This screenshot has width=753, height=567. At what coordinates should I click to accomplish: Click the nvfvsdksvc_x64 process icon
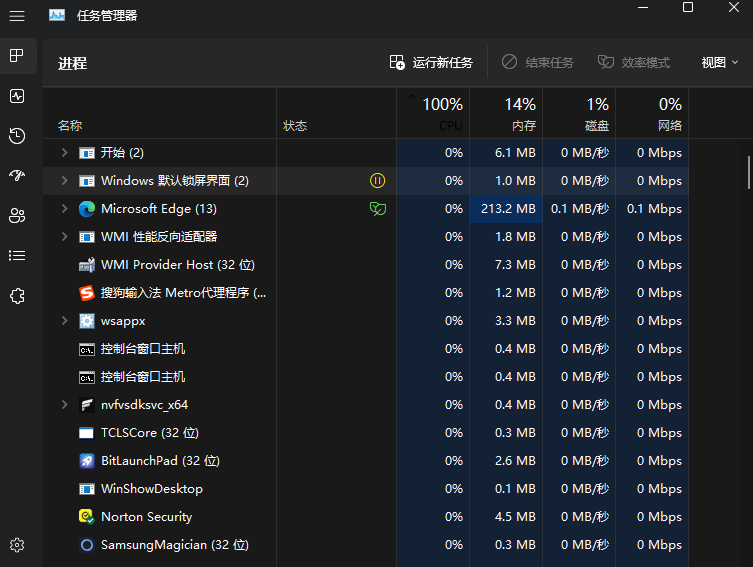86,405
